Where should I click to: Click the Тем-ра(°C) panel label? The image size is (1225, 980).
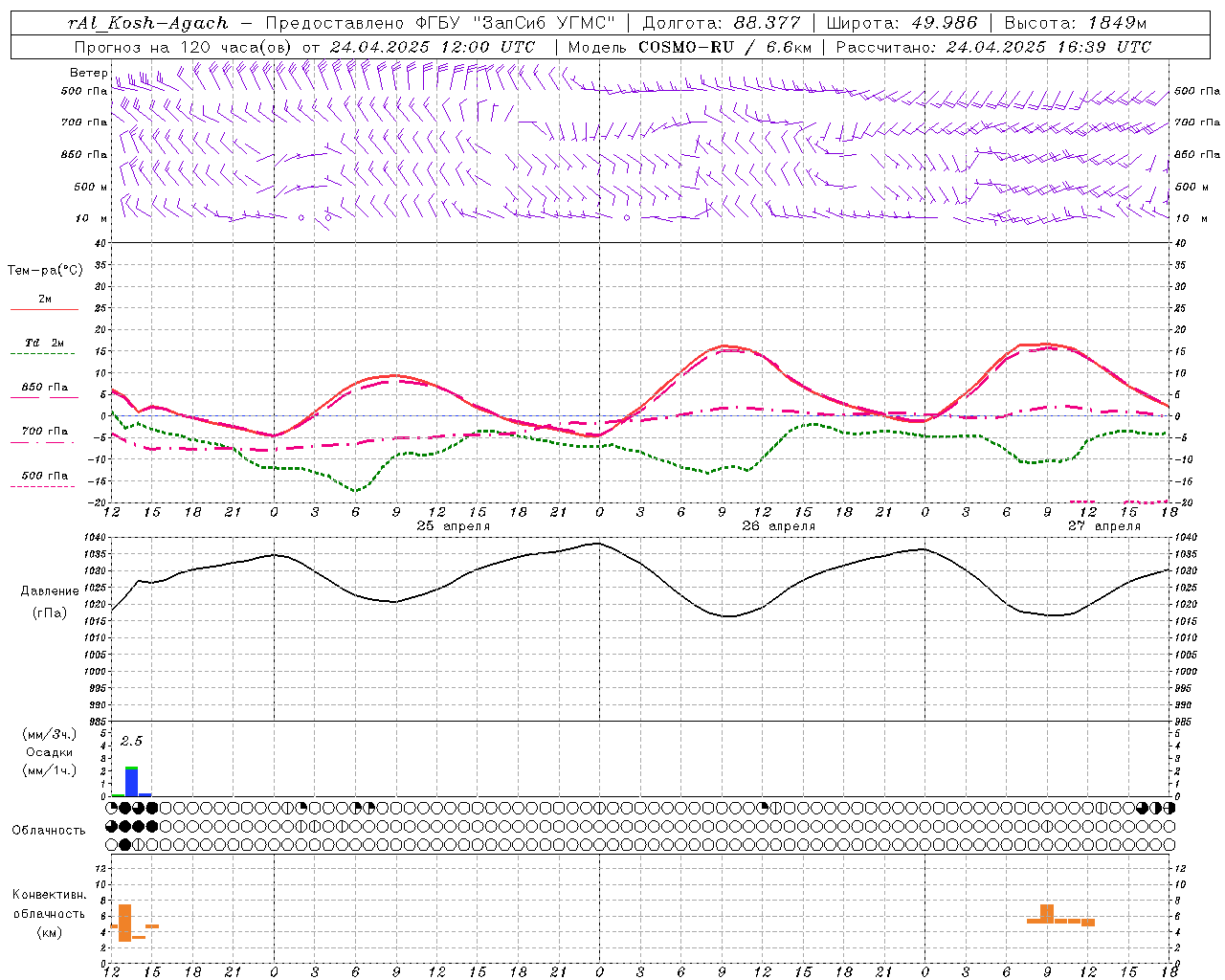(45, 271)
